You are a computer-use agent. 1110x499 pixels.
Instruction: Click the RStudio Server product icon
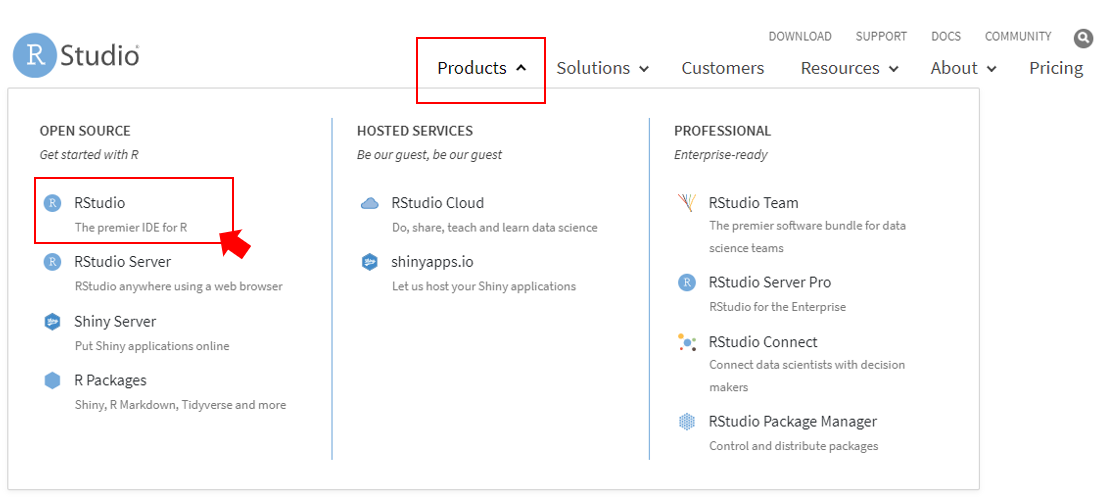point(52,262)
